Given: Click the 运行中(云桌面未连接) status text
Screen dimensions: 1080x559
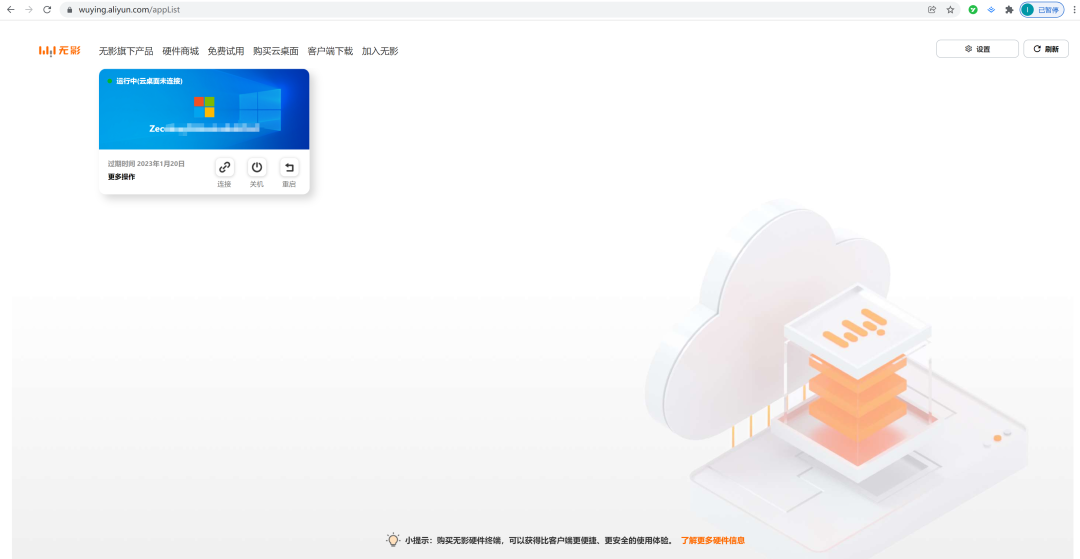Looking at the screenshot, I should [149, 81].
